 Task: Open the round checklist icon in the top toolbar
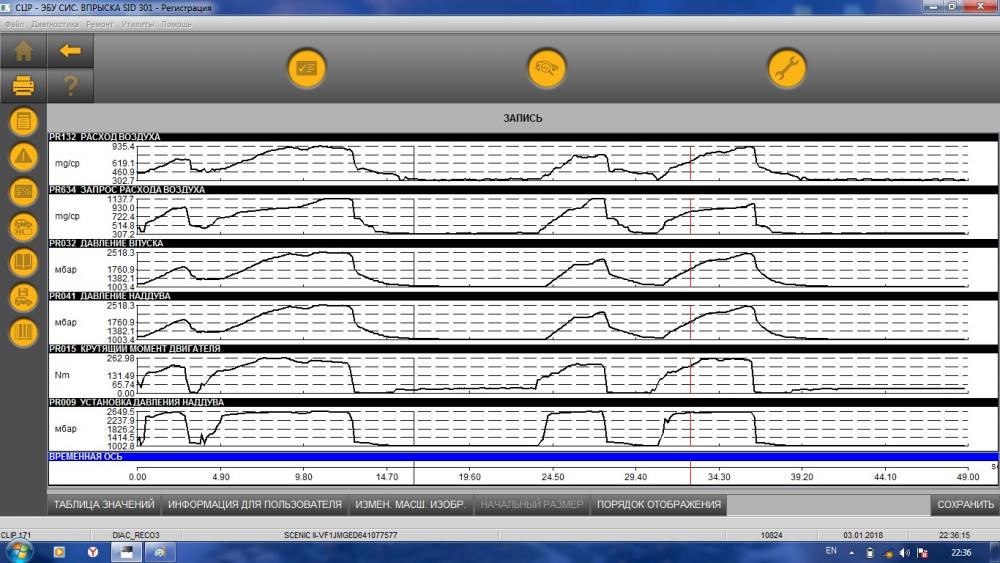tap(307, 68)
